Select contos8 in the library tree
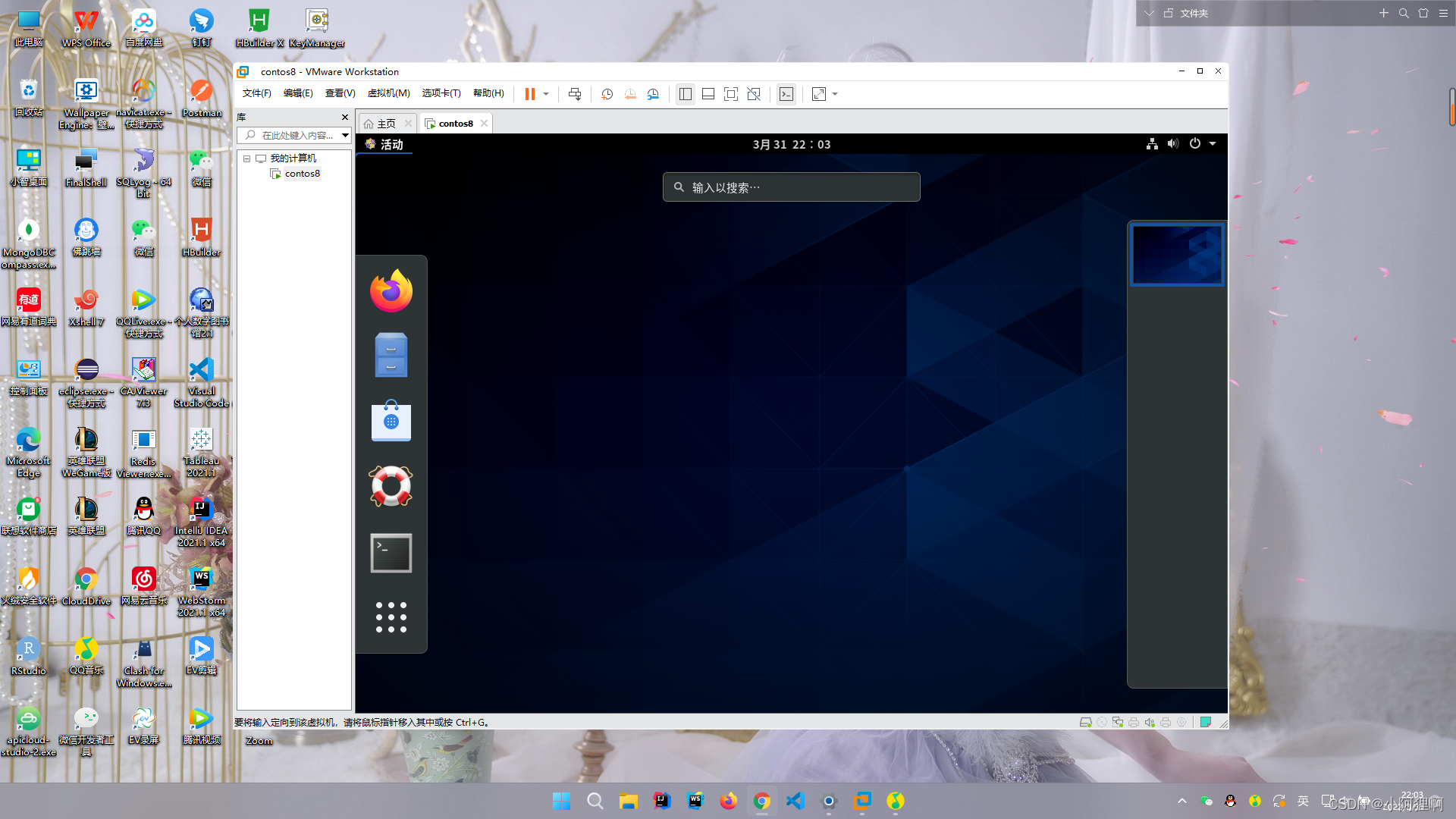This screenshot has height=819, width=1456. point(302,174)
